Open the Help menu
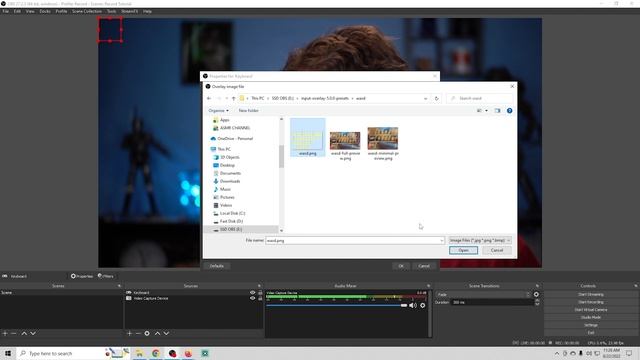This screenshot has height=360, width=640. pos(147,11)
